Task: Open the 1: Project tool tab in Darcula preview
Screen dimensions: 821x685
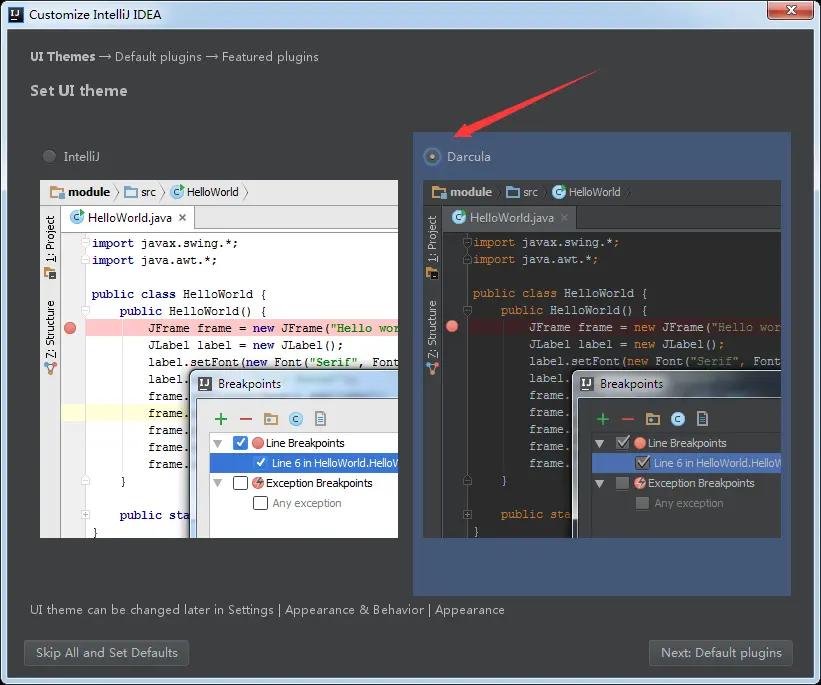Action: point(432,238)
